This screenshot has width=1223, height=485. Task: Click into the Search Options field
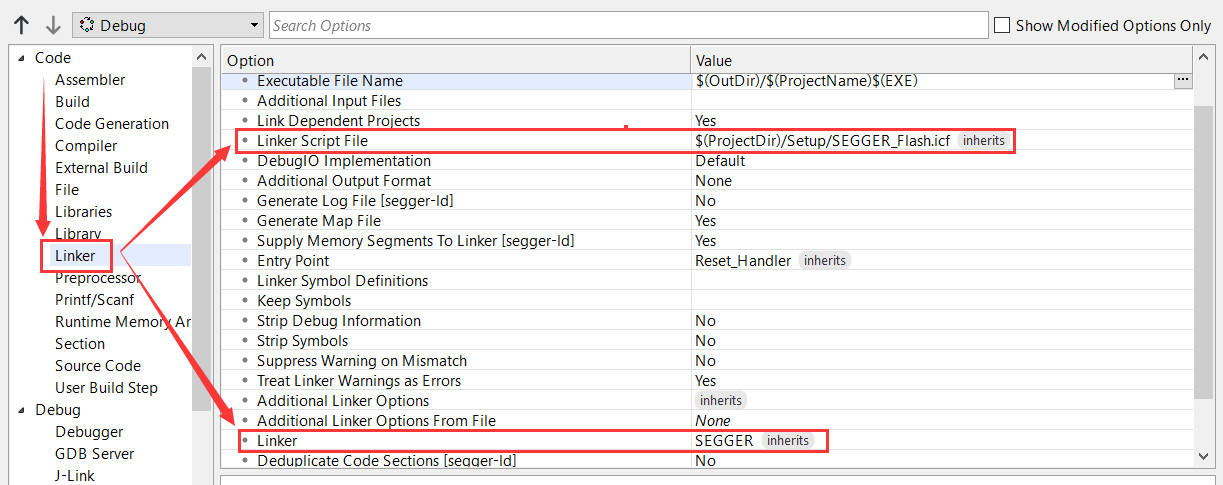(628, 25)
